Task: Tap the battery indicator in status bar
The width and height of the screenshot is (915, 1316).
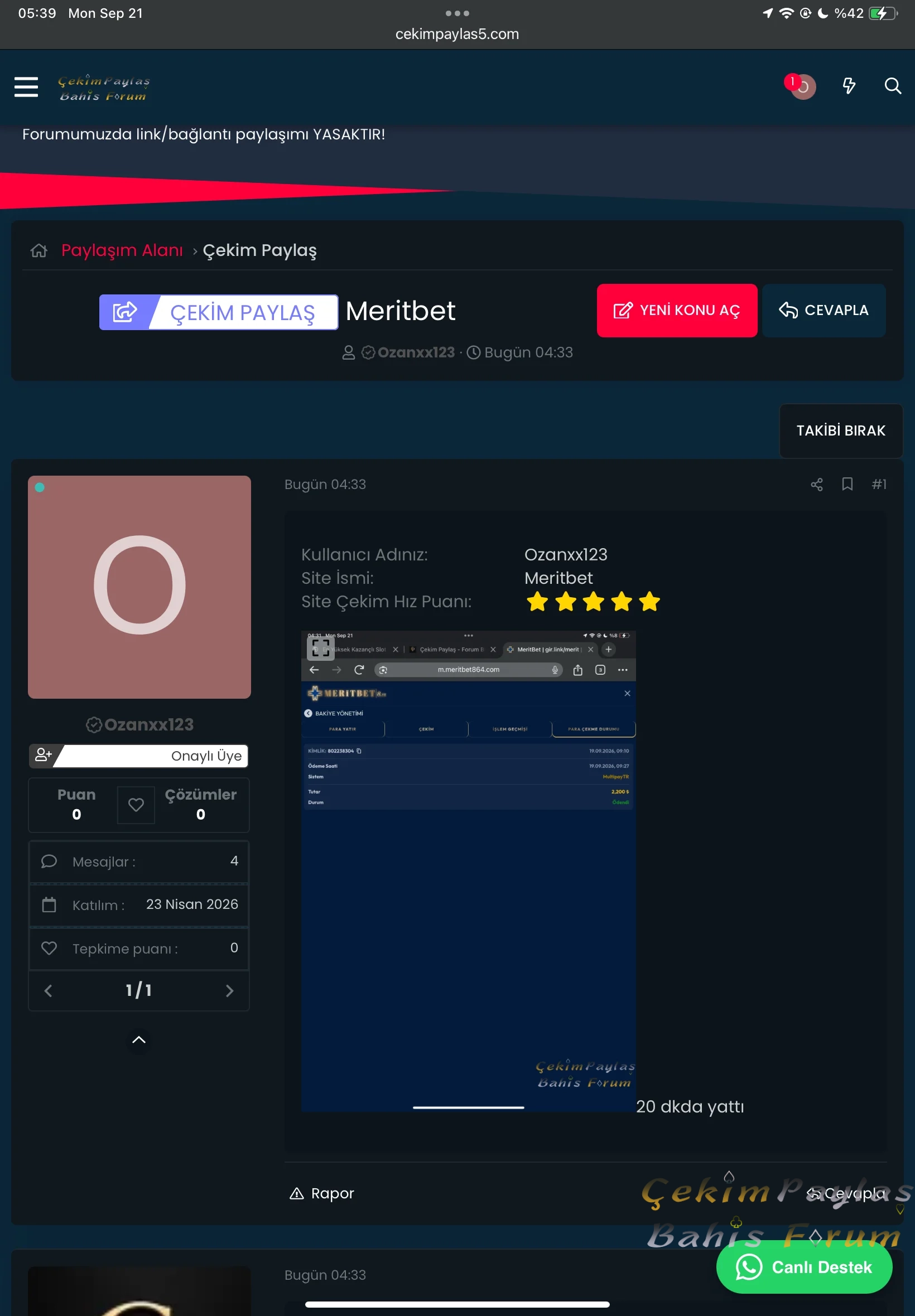Action: tap(882, 13)
